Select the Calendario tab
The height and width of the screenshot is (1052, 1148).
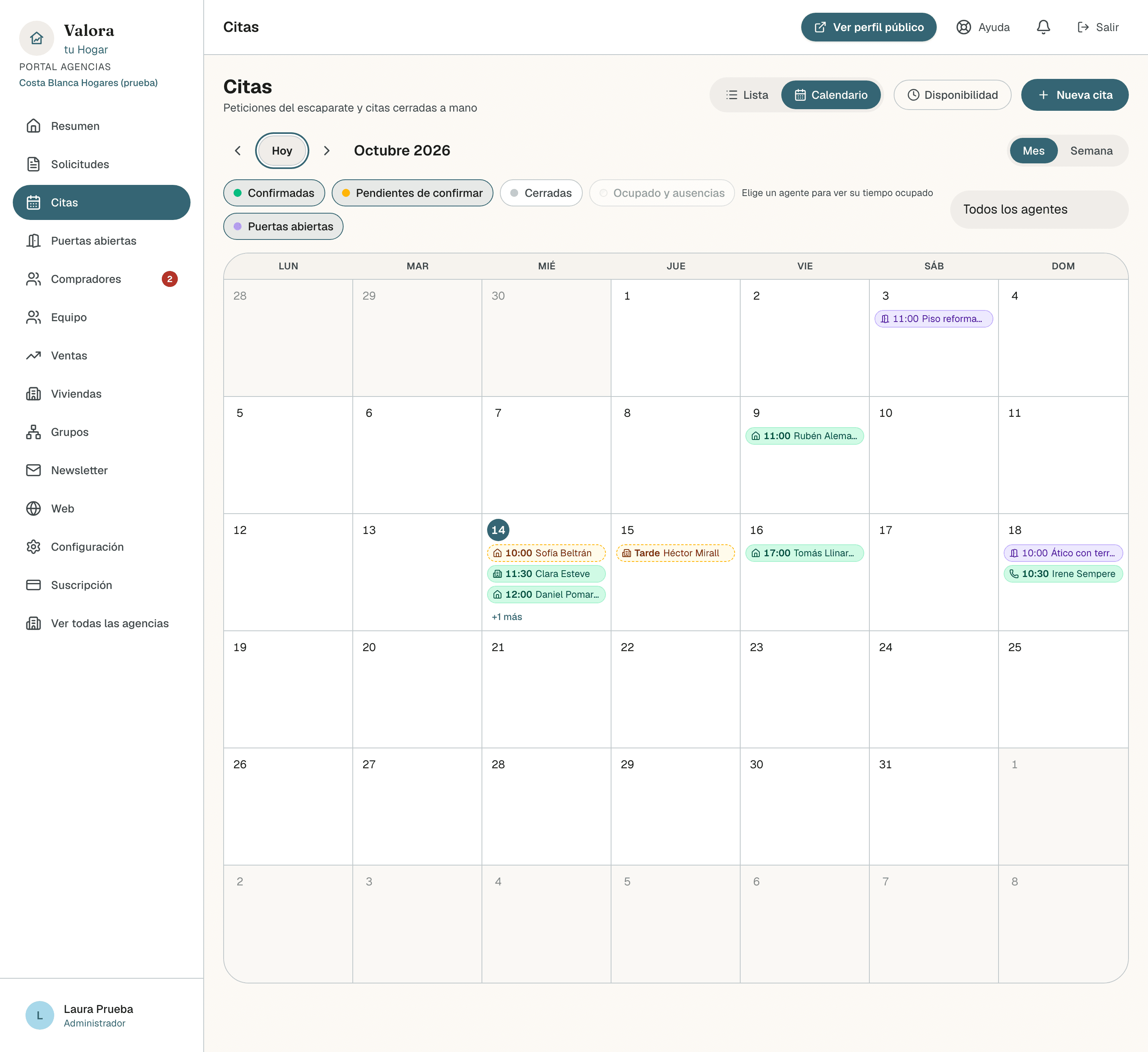[831, 95]
